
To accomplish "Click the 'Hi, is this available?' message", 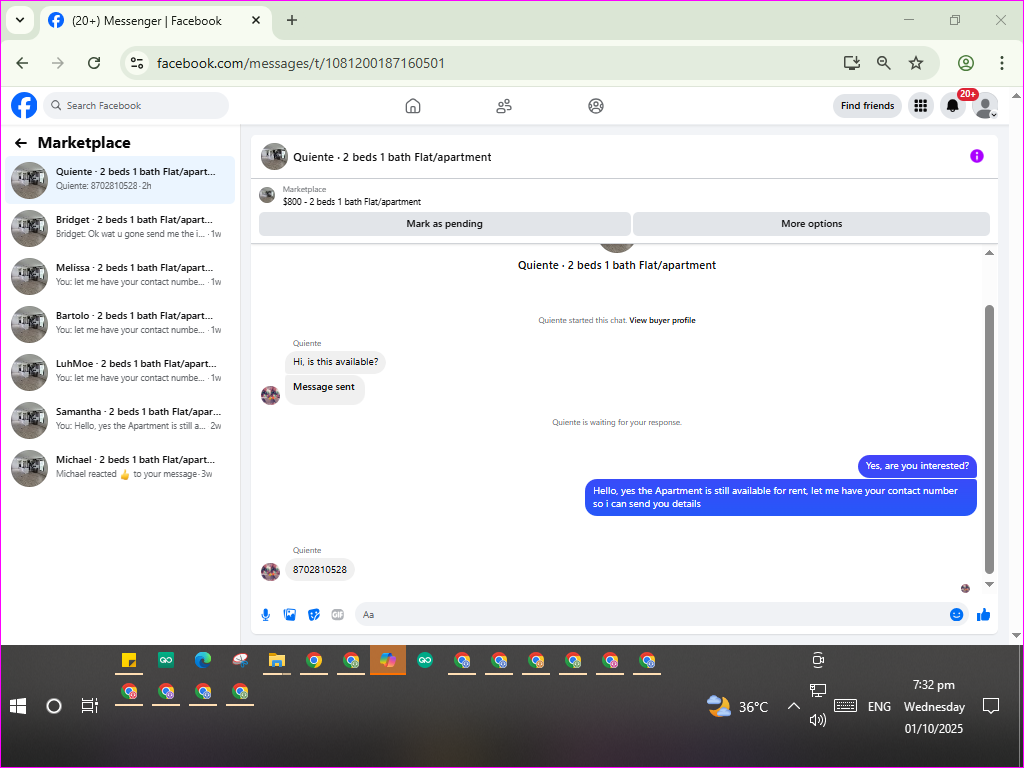I will [x=336, y=362].
